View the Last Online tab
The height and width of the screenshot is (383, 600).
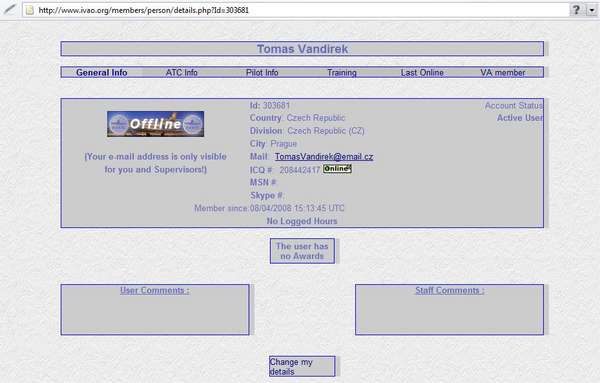(x=422, y=72)
